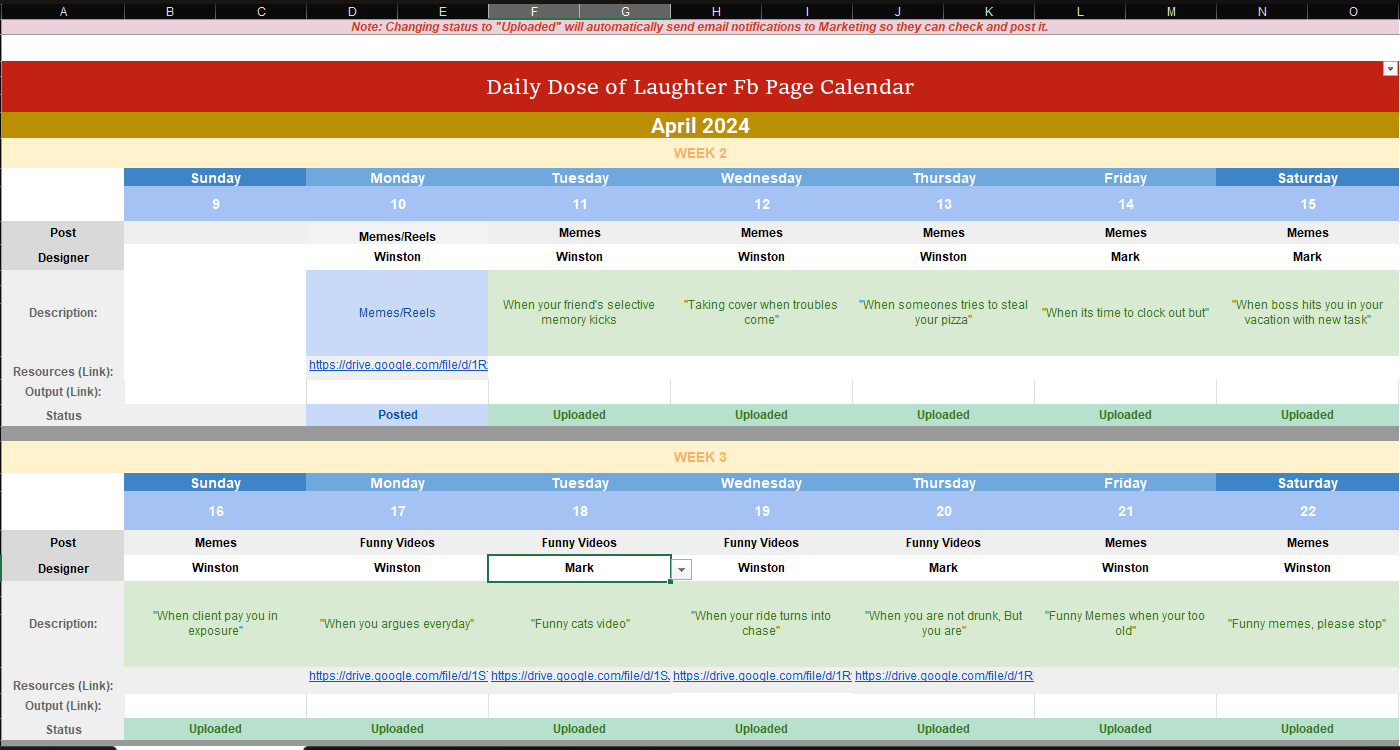This screenshot has height=750, width=1400.
Task: Click the date cell "22"
Action: click(x=1308, y=511)
